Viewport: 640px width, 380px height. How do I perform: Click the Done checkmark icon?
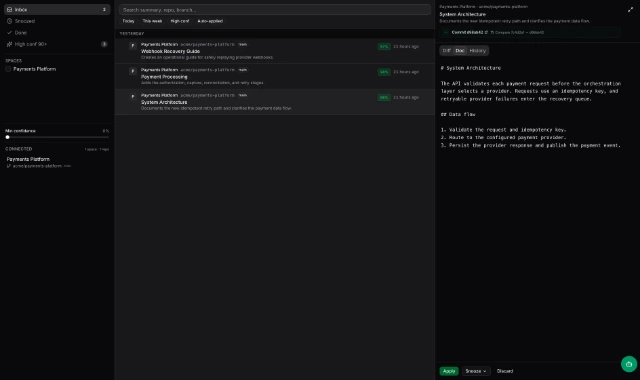point(9,32)
